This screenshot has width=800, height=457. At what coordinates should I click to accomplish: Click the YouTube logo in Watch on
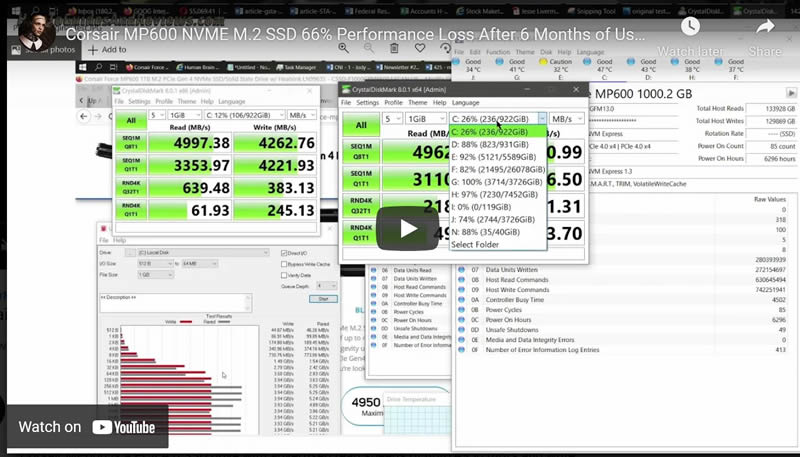click(x=124, y=427)
